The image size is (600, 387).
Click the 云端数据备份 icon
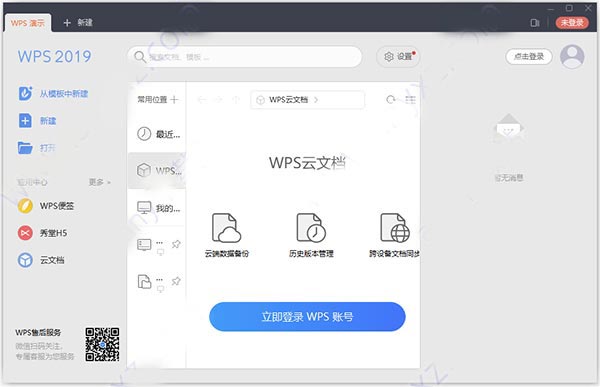tap(227, 228)
